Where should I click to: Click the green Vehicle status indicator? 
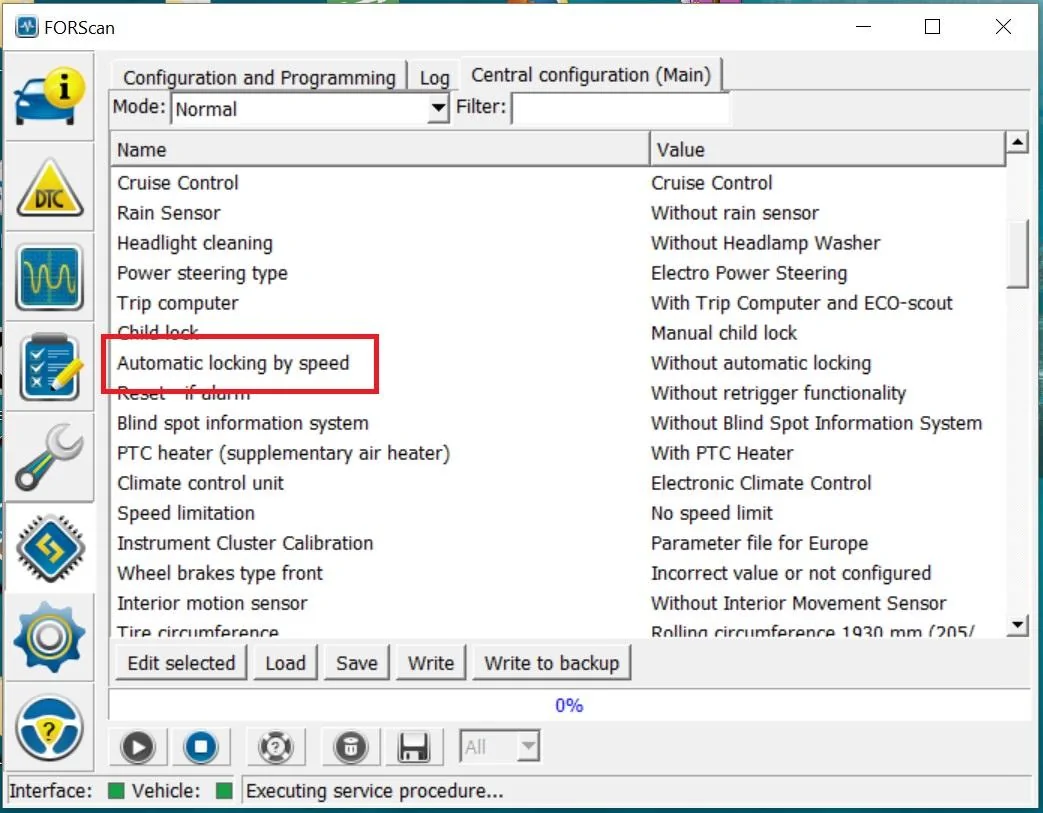coord(224,790)
